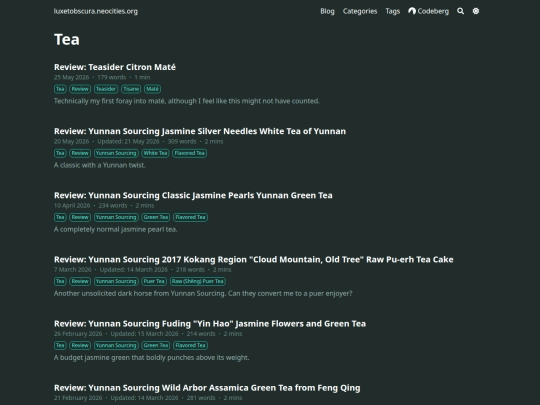Click the luxetobscura.neocities.org site title
The width and height of the screenshot is (540, 405).
[x=96, y=11]
